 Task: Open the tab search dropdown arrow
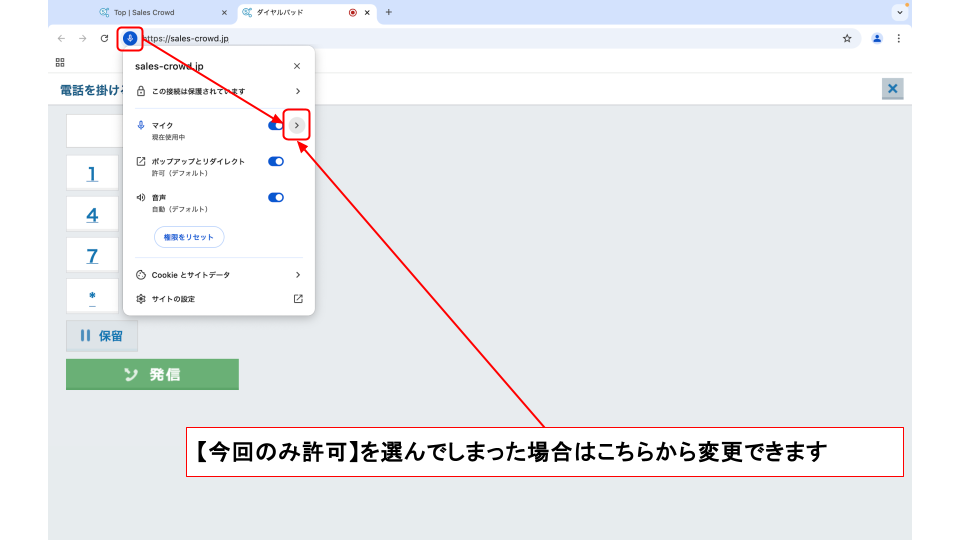click(x=900, y=12)
